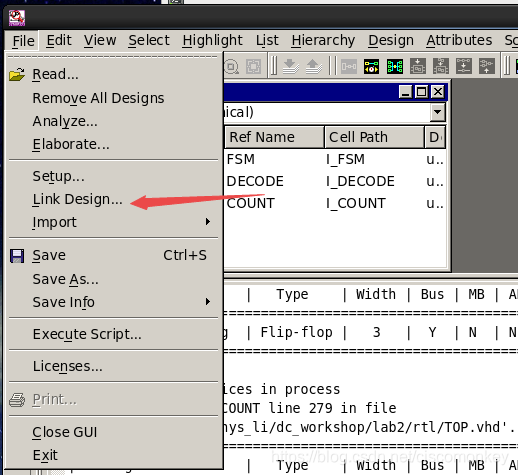Open the File menu
The height and width of the screenshot is (475, 518).
pyautogui.click(x=23, y=41)
